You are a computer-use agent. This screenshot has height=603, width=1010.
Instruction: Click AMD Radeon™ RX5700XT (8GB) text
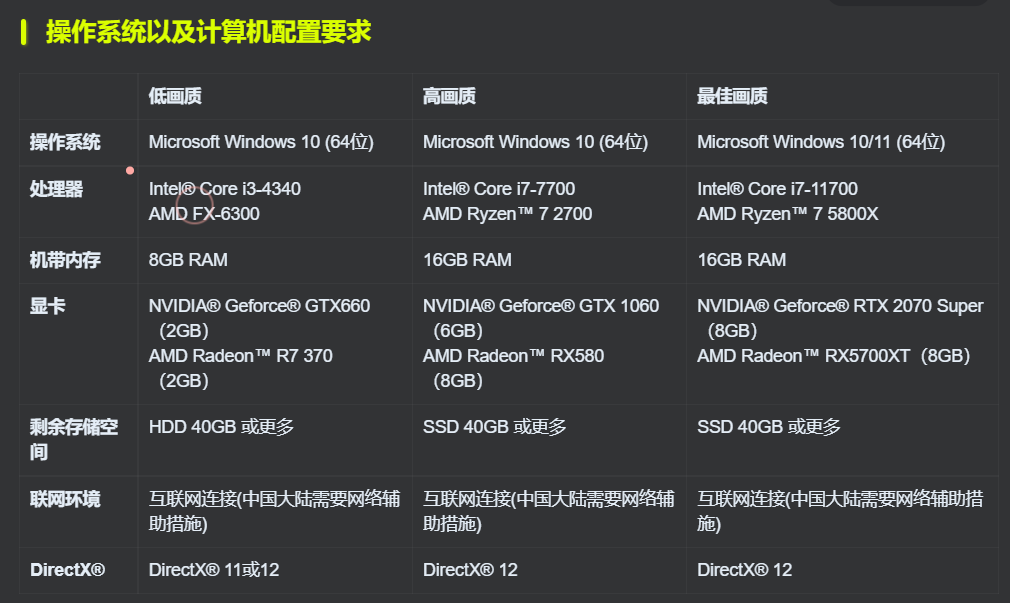click(834, 356)
